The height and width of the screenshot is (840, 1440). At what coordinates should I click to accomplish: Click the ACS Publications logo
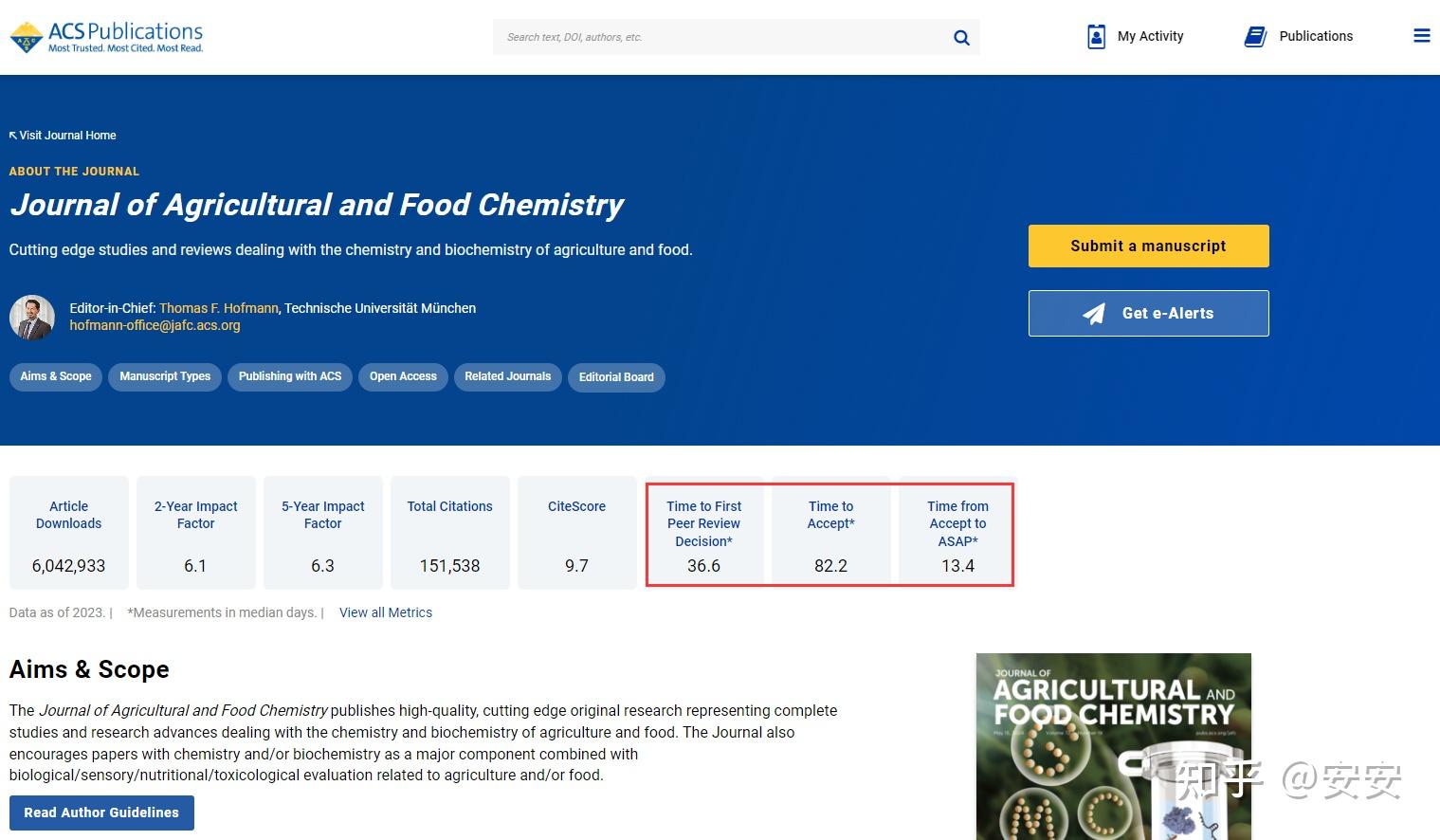click(x=106, y=37)
